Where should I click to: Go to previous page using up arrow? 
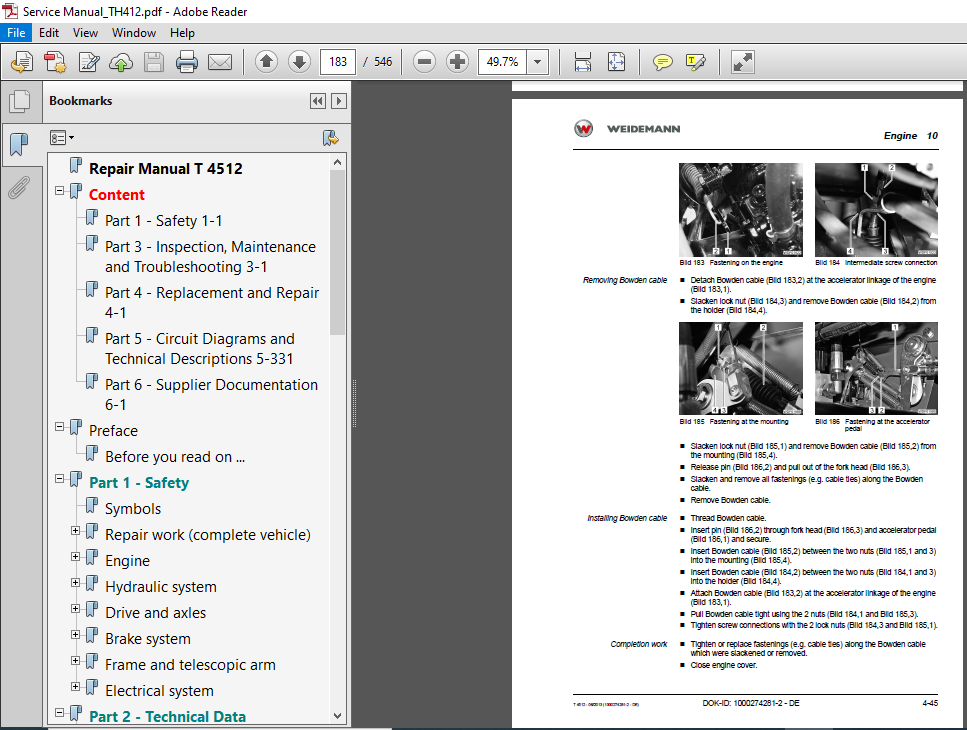[266, 62]
